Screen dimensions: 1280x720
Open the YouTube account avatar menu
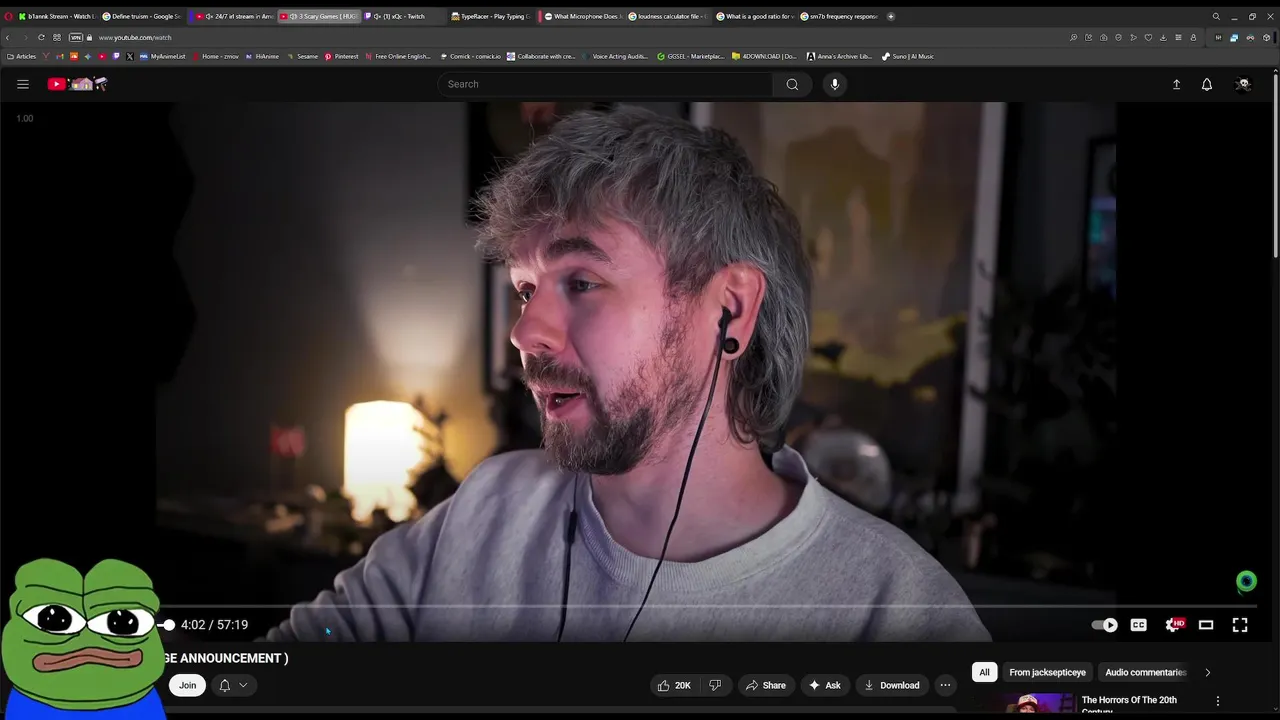[x=1243, y=84]
